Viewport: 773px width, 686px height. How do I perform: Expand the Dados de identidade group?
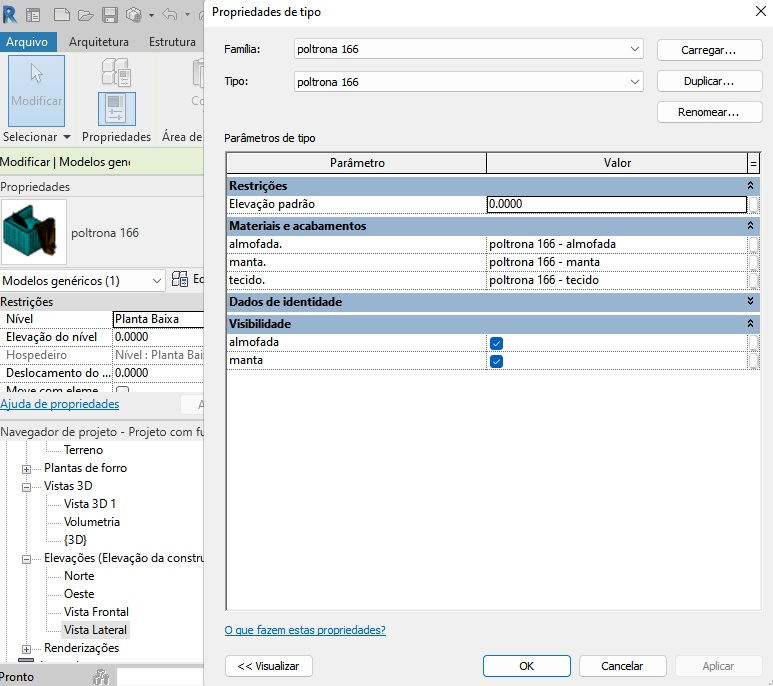(750, 301)
